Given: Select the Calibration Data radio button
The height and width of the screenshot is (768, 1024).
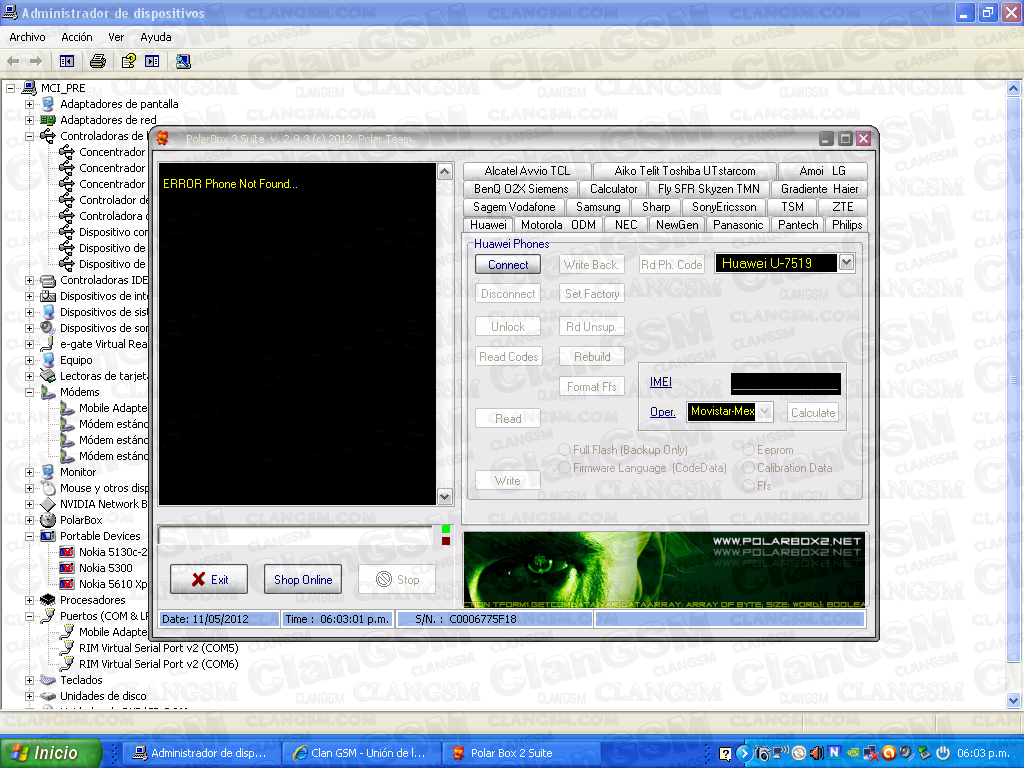Looking at the screenshot, I should [748, 468].
